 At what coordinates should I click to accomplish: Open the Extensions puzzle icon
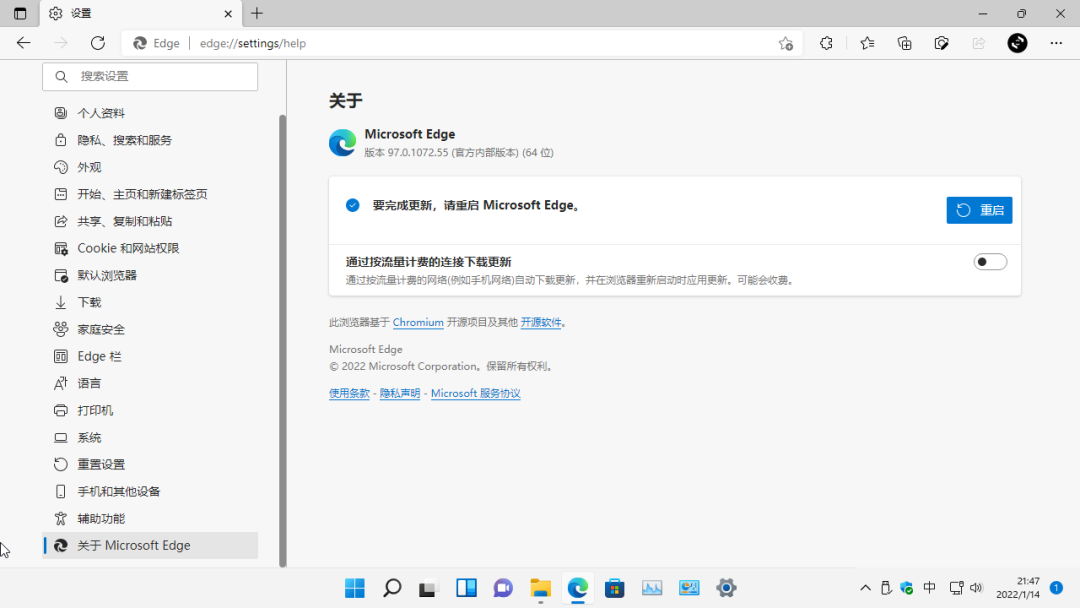826,43
